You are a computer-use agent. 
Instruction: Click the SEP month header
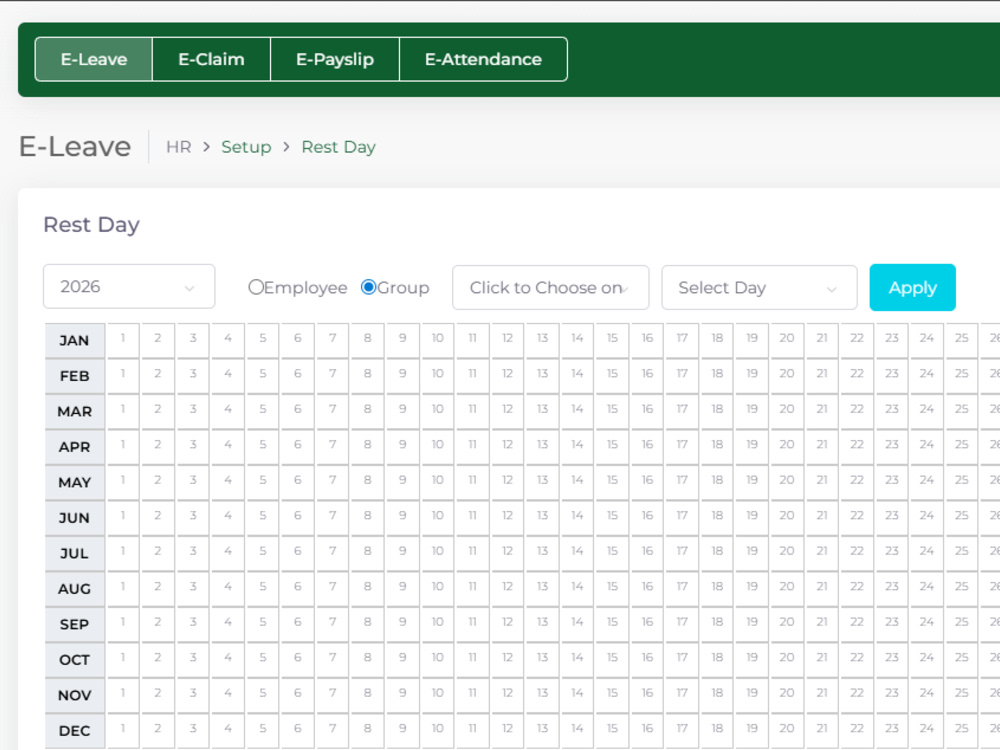coord(75,624)
